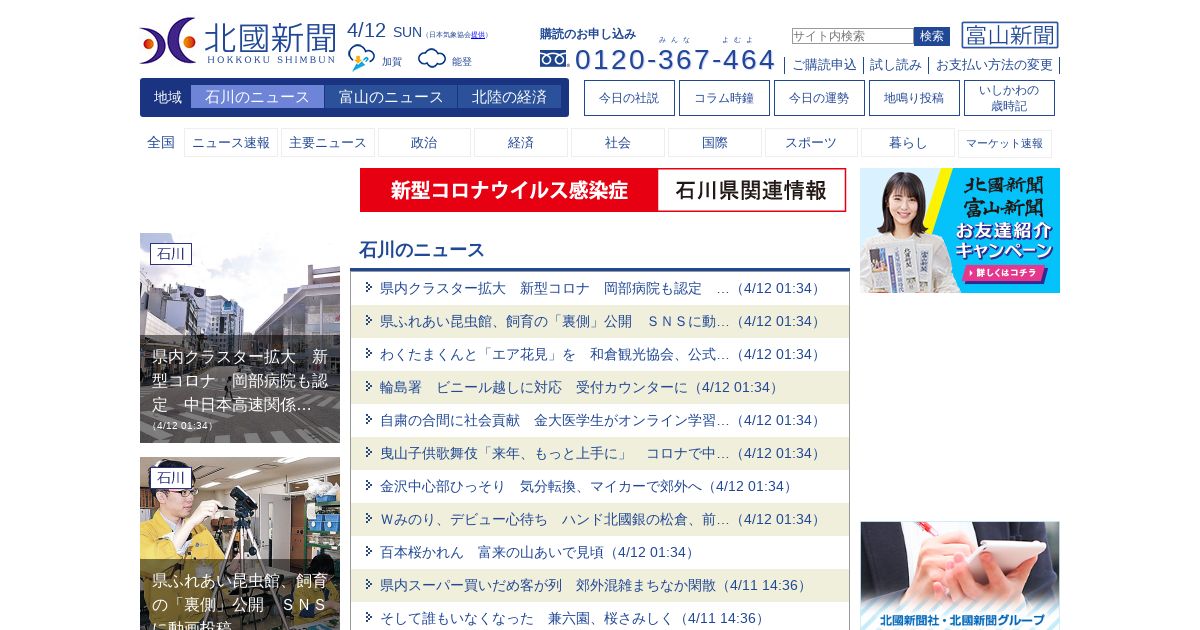This screenshot has height=630, width=1200.
Task: Focus the サイト内検索 search field
Action: [852, 36]
